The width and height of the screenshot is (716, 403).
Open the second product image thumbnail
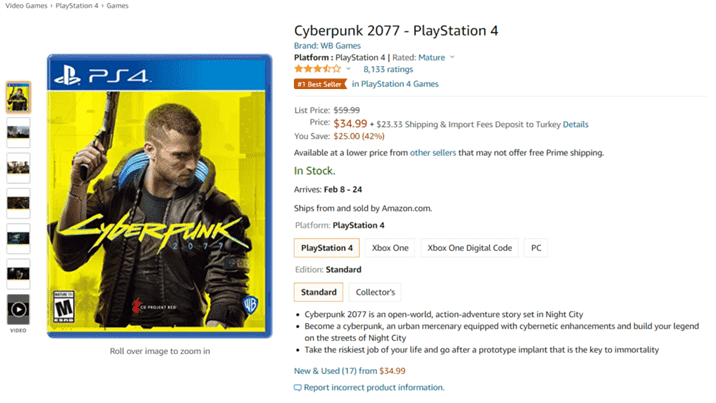[x=18, y=132]
